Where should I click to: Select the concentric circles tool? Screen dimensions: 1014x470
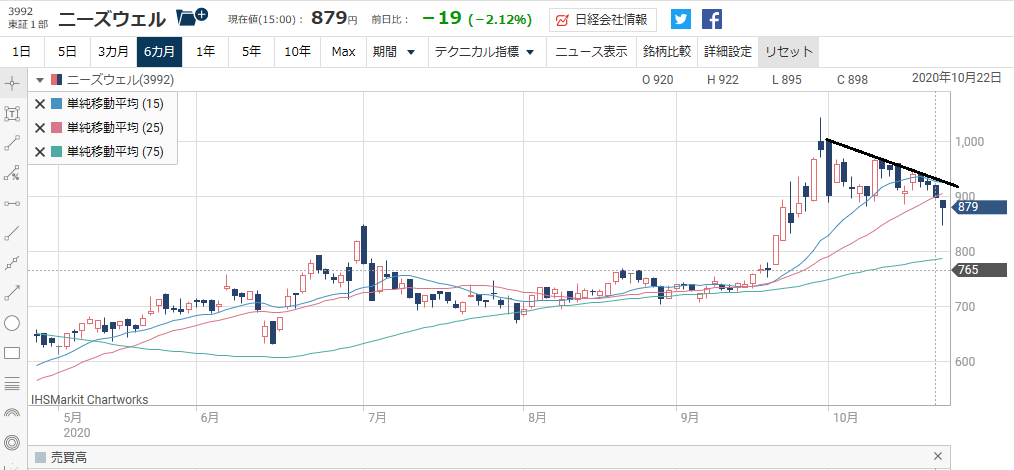click(x=12, y=443)
